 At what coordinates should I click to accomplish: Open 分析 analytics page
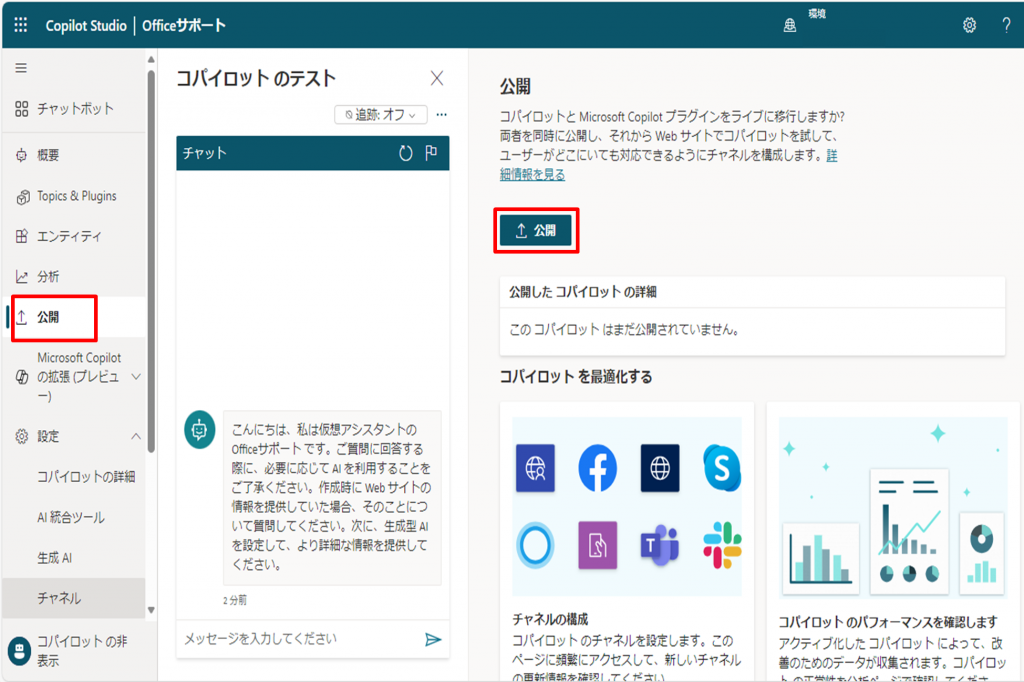point(74,277)
